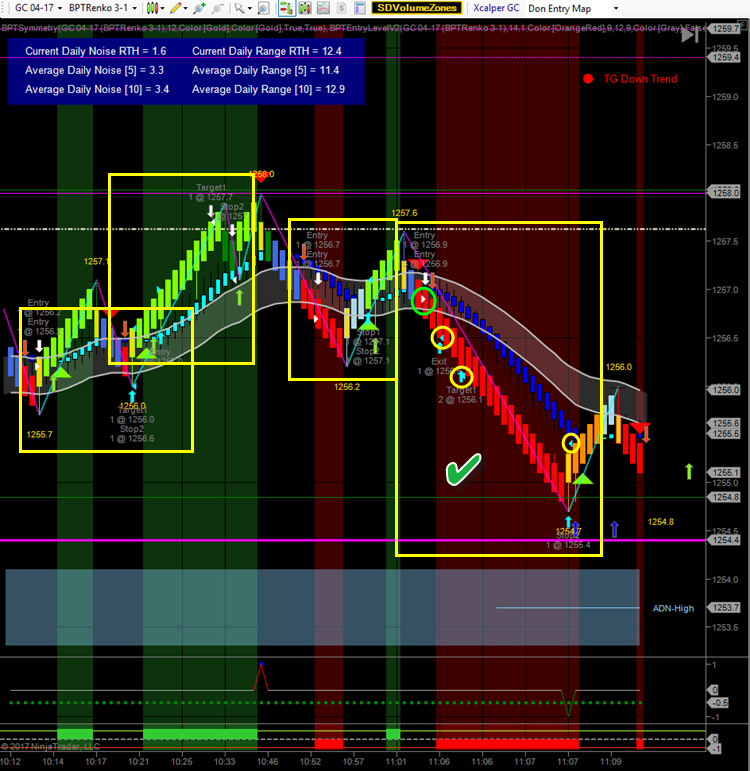Click the 1257.6 swing high label
The height and width of the screenshot is (771, 750).
click(404, 213)
